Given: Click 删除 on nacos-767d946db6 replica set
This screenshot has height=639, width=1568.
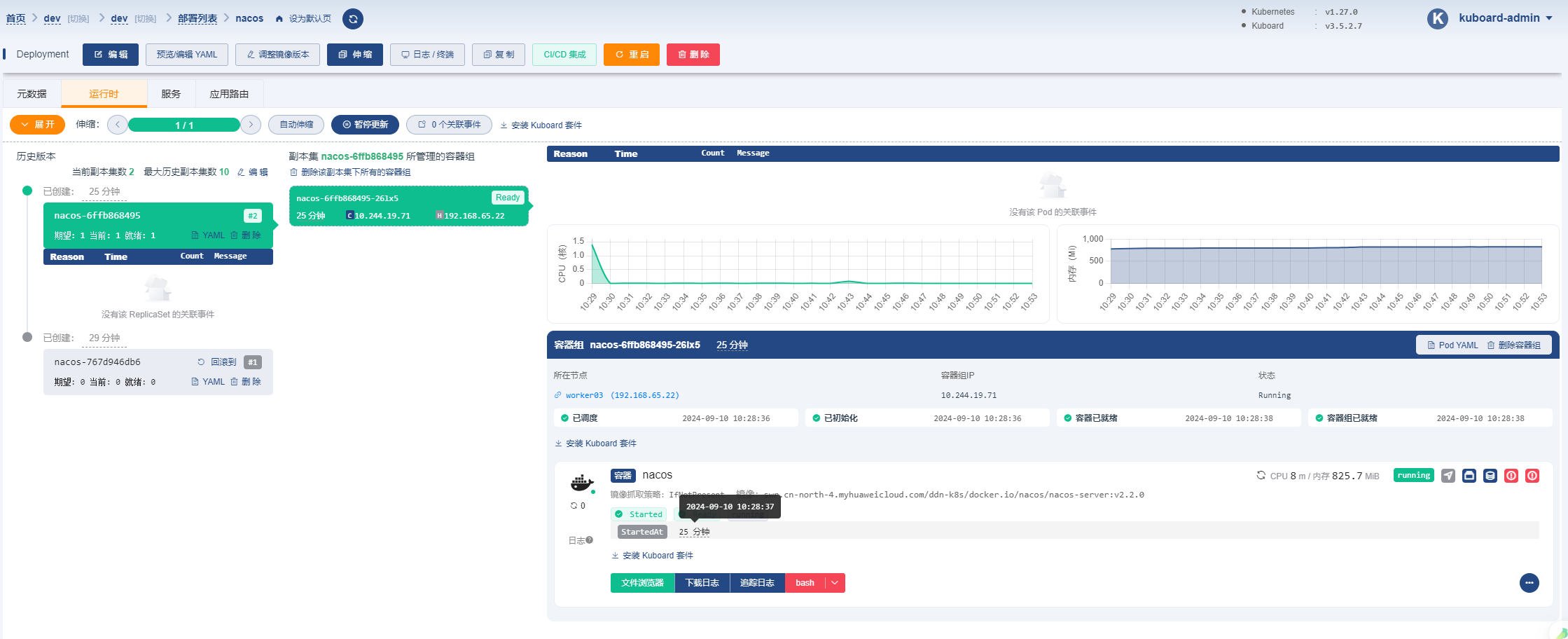Looking at the screenshot, I should pos(246,382).
